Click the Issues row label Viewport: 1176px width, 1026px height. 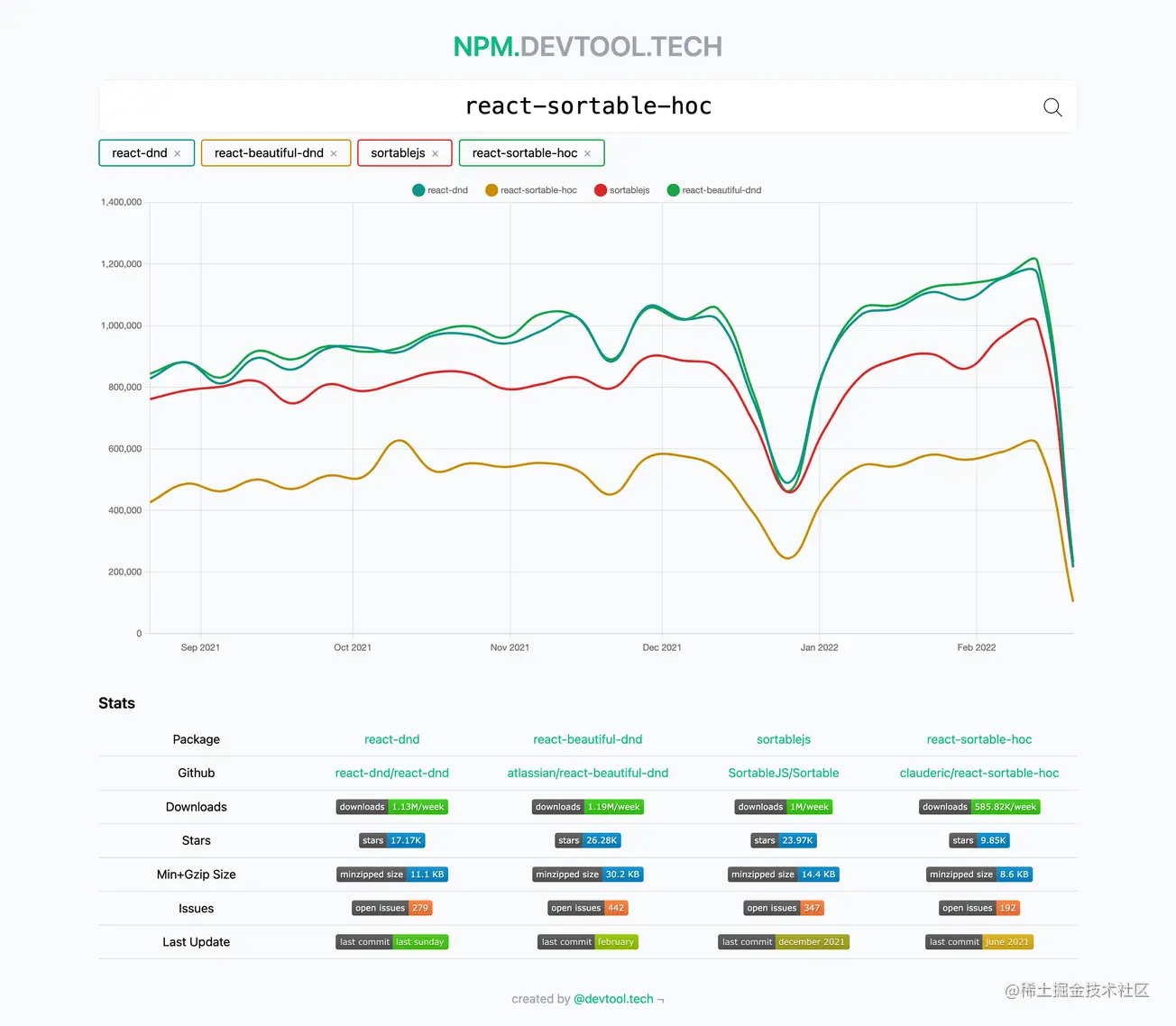coord(196,909)
